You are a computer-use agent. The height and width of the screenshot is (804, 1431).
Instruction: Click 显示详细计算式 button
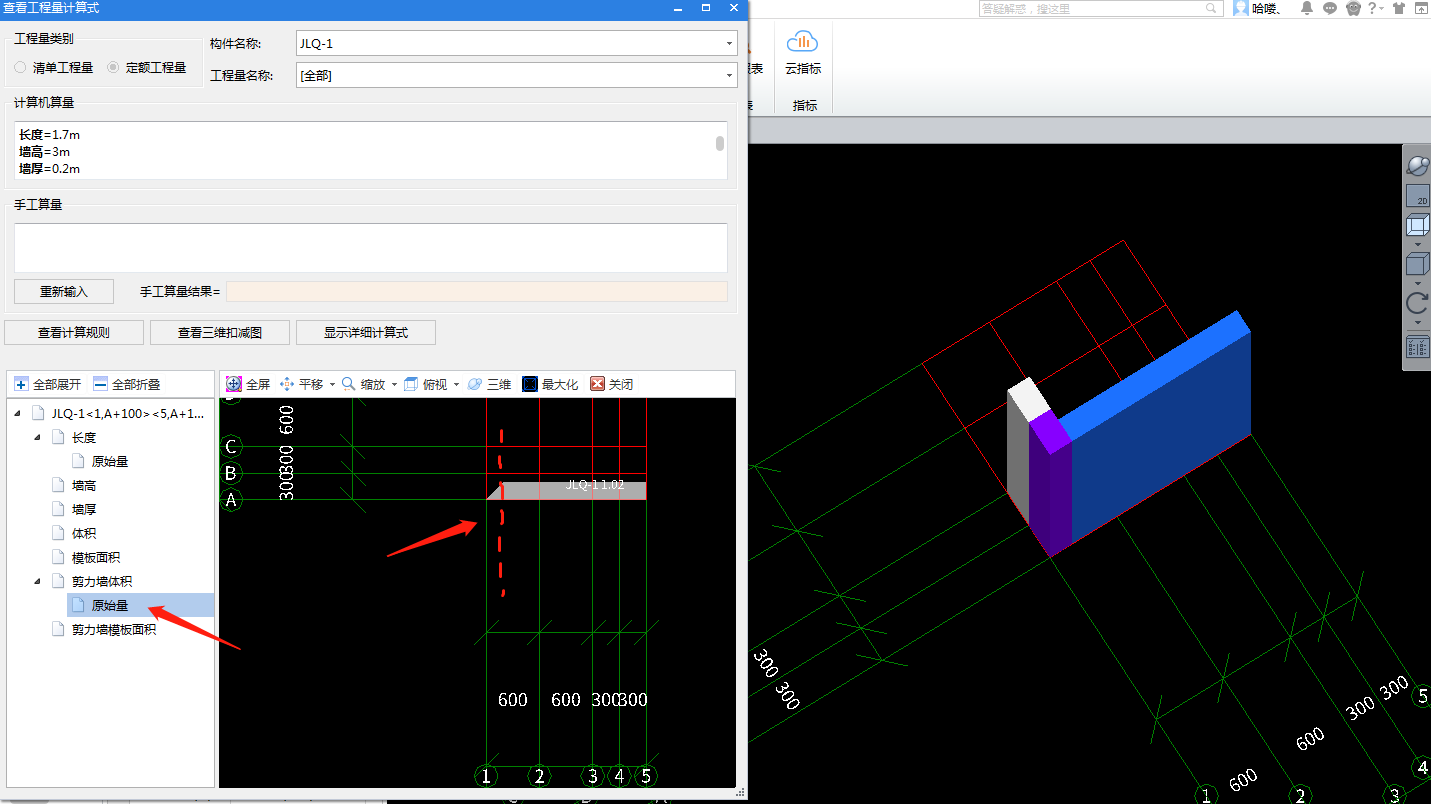pos(366,333)
